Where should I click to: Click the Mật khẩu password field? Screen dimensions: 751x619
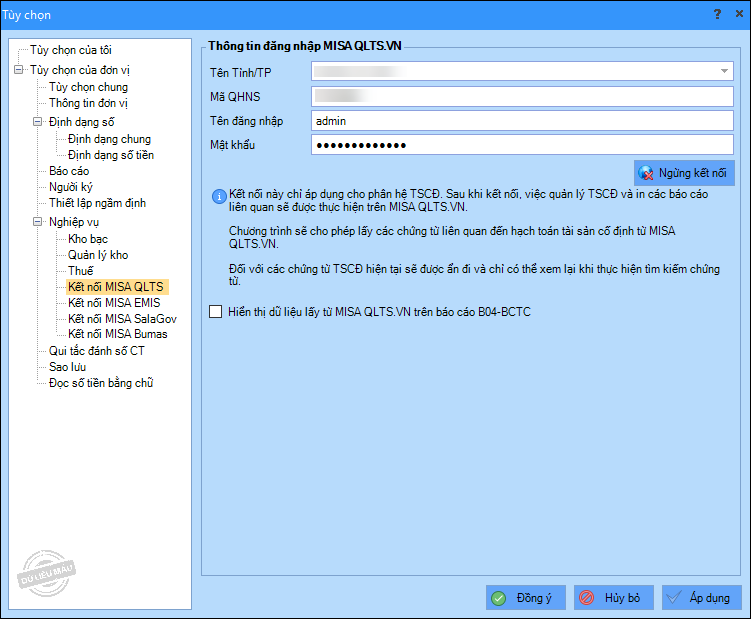[522, 145]
